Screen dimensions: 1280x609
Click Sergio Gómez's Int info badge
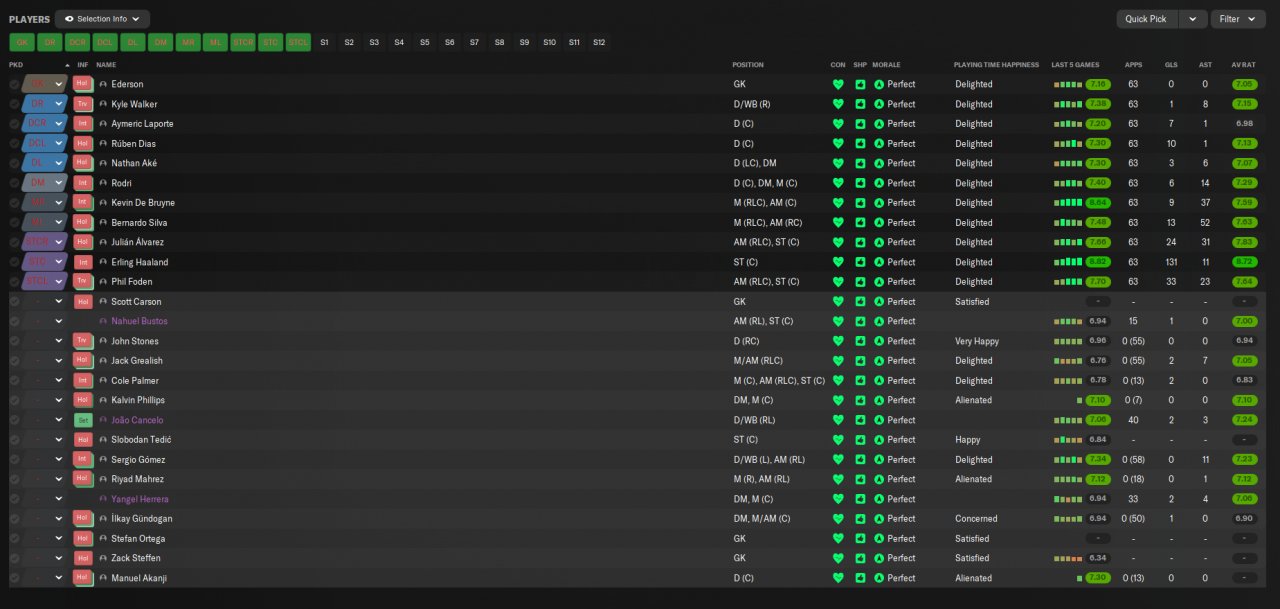(83, 460)
